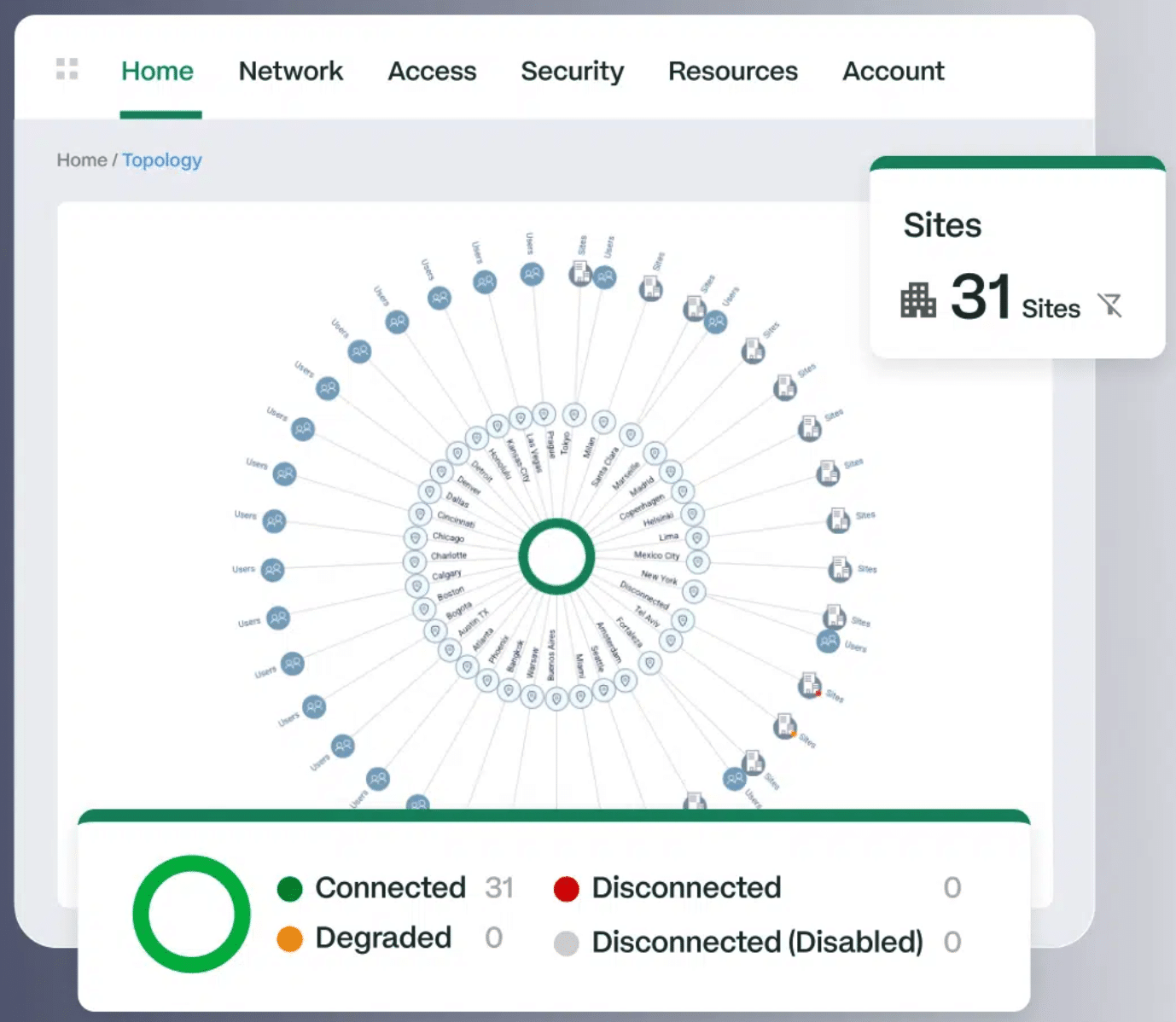Image resolution: width=1176 pixels, height=1022 pixels.
Task: Open the Resources tab
Action: pyautogui.click(x=733, y=72)
